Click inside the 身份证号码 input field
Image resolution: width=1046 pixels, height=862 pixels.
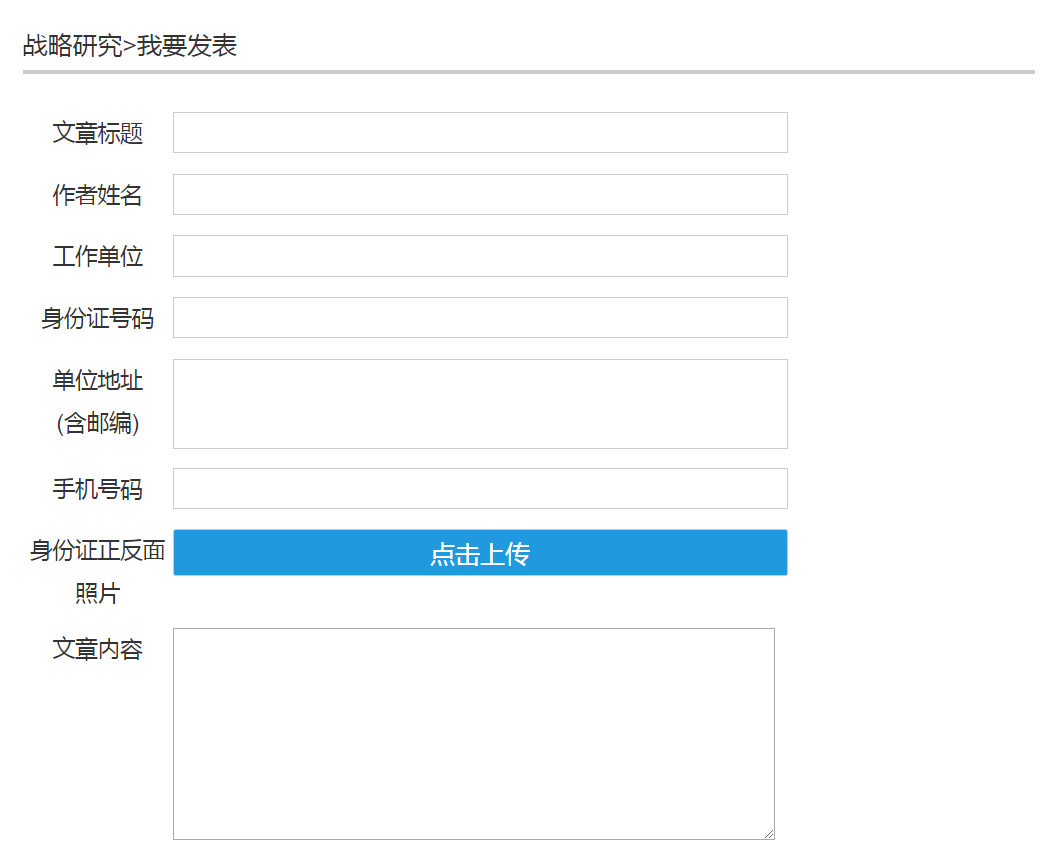point(480,317)
